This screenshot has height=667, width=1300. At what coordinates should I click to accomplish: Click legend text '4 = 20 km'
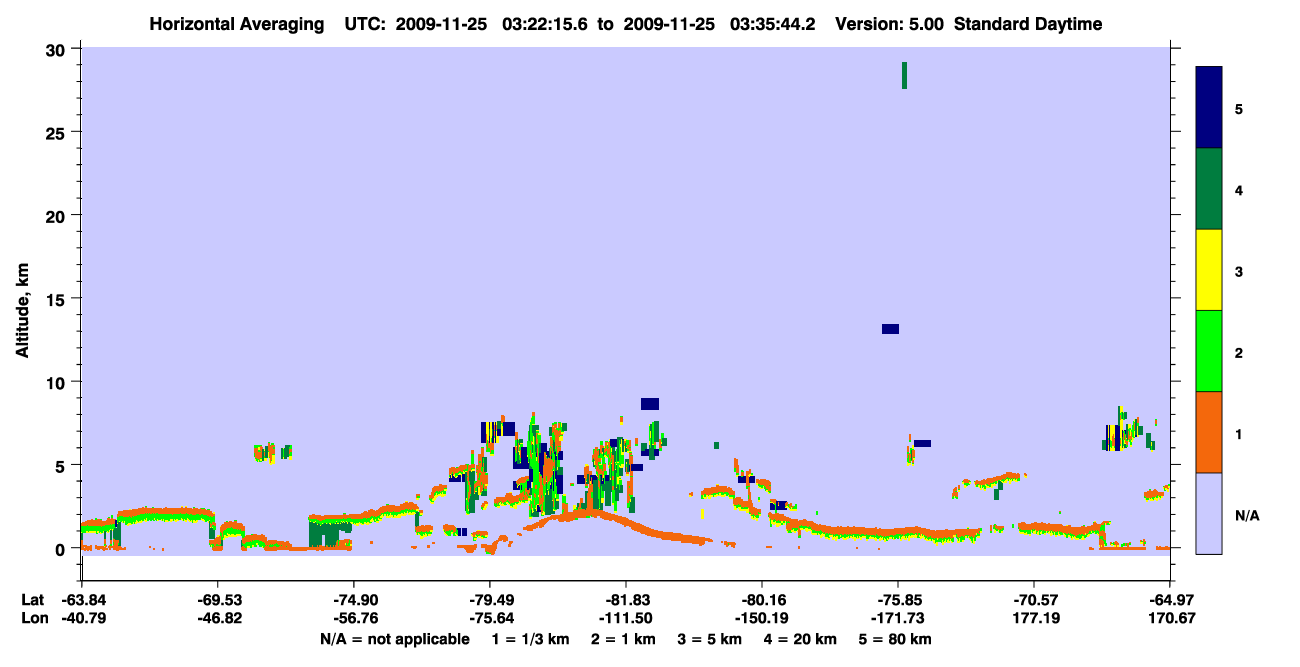coord(802,639)
